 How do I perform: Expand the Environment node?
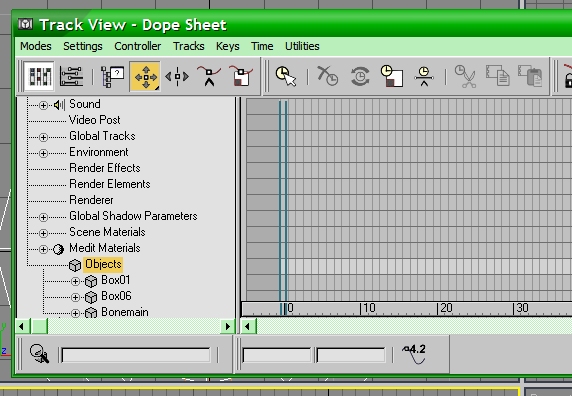tap(43, 154)
